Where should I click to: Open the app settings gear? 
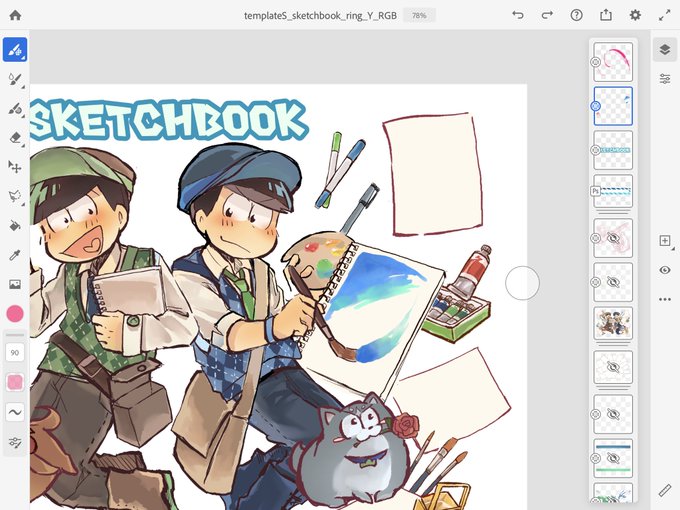click(635, 15)
